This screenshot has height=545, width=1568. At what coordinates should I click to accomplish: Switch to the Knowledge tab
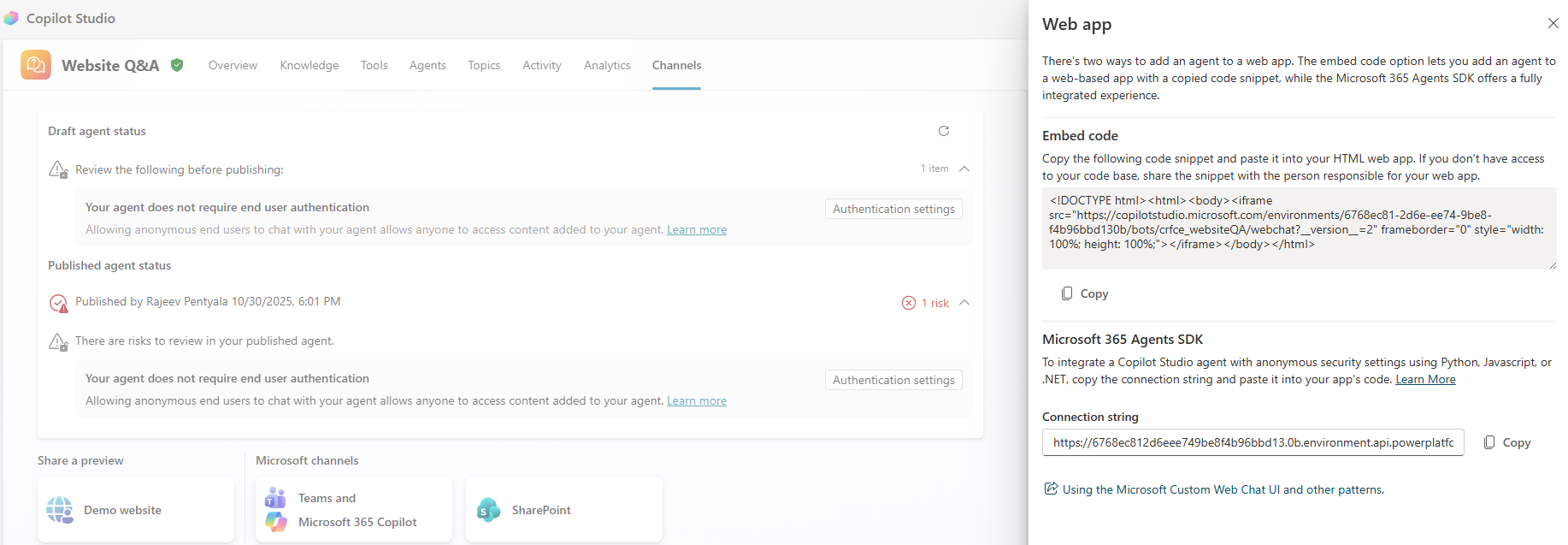tap(309, 65)
